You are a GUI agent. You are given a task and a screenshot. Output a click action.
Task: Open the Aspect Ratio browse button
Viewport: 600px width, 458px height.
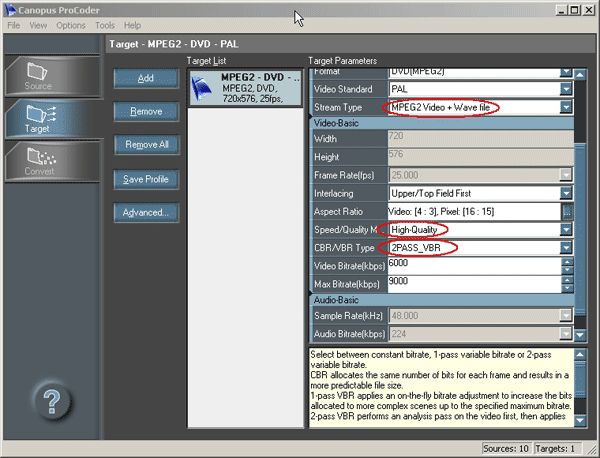567,211
